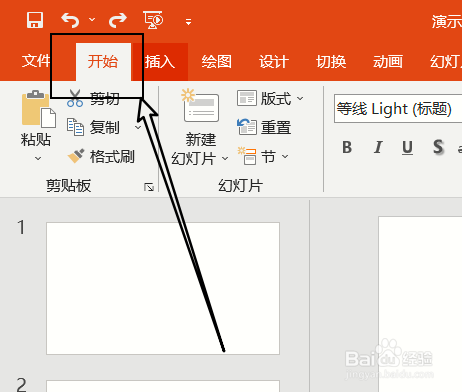The image size is (462, 392).
Task: Switch to the 插入 tab
Action: point(160,62)
